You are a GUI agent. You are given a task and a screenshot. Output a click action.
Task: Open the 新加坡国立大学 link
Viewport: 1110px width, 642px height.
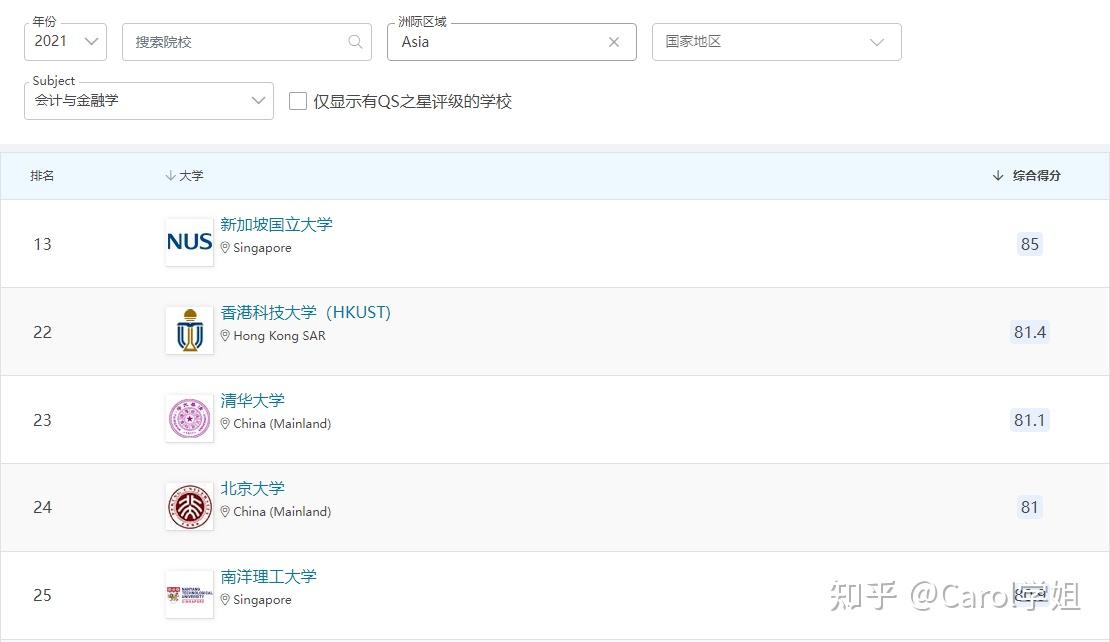coord(276,224)
